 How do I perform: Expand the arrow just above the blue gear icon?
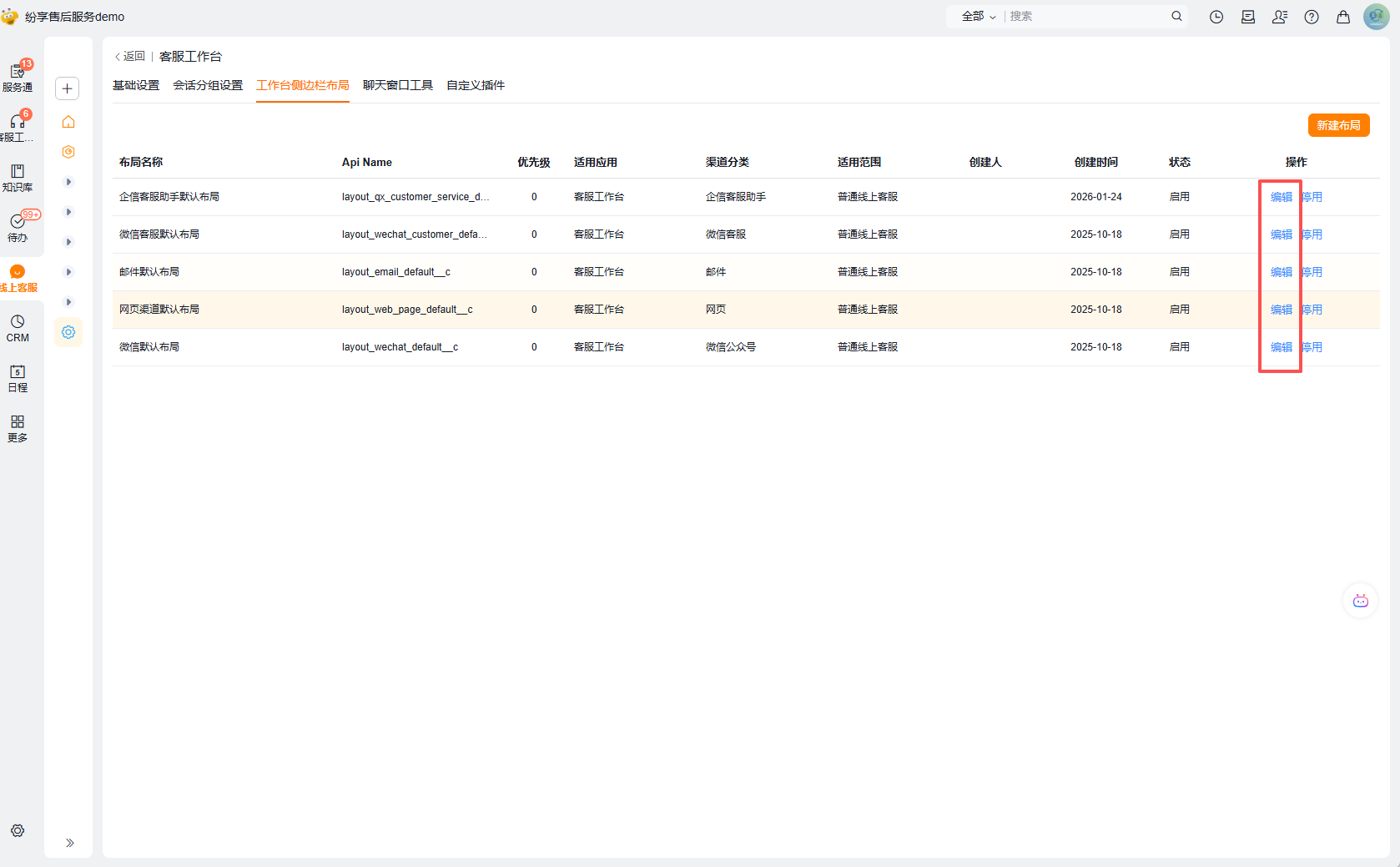point(68,302)
